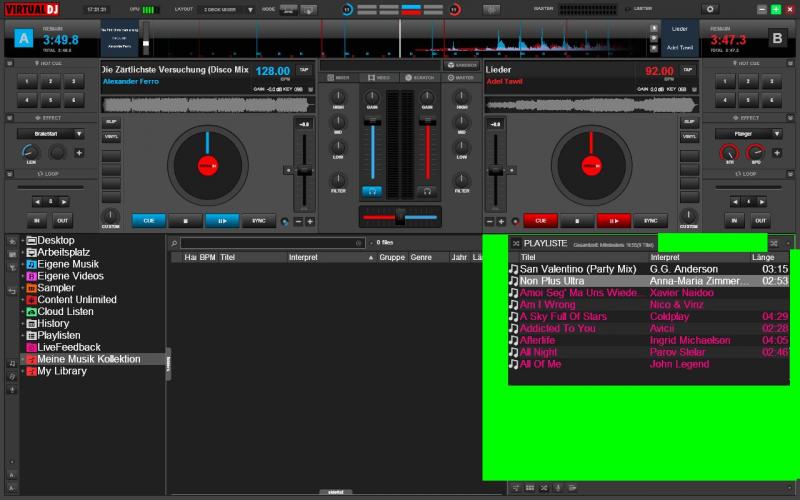This screenshot has height=500, width=800.
Task: Expand the My Library tree node
Action: tap(22, 371)
